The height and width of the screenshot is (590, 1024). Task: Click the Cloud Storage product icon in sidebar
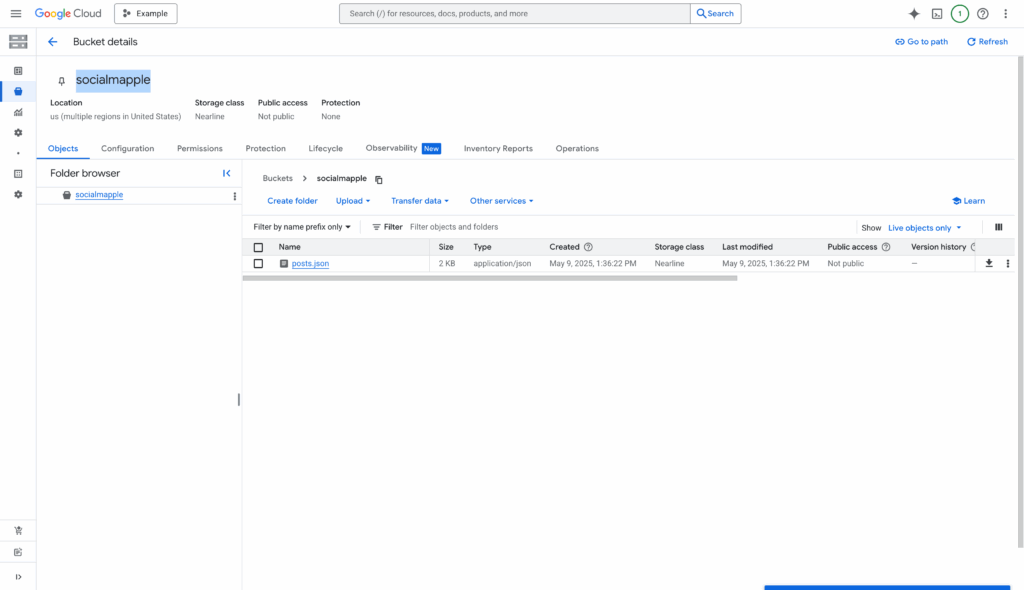[18, 42]
